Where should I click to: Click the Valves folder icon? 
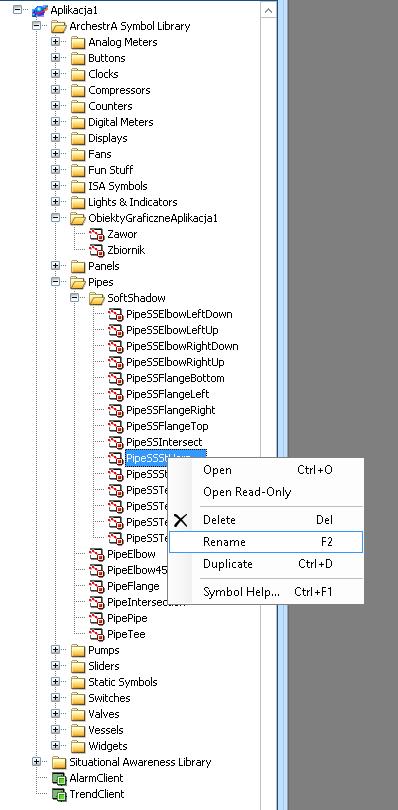click(78, 714)
